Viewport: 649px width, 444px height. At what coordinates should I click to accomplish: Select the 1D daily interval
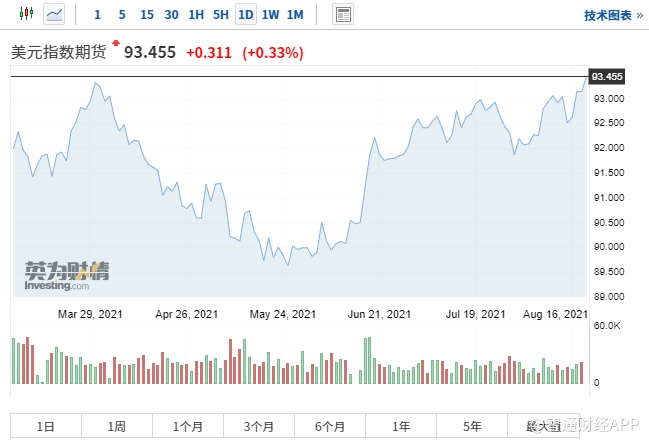(x=246, y=14)
